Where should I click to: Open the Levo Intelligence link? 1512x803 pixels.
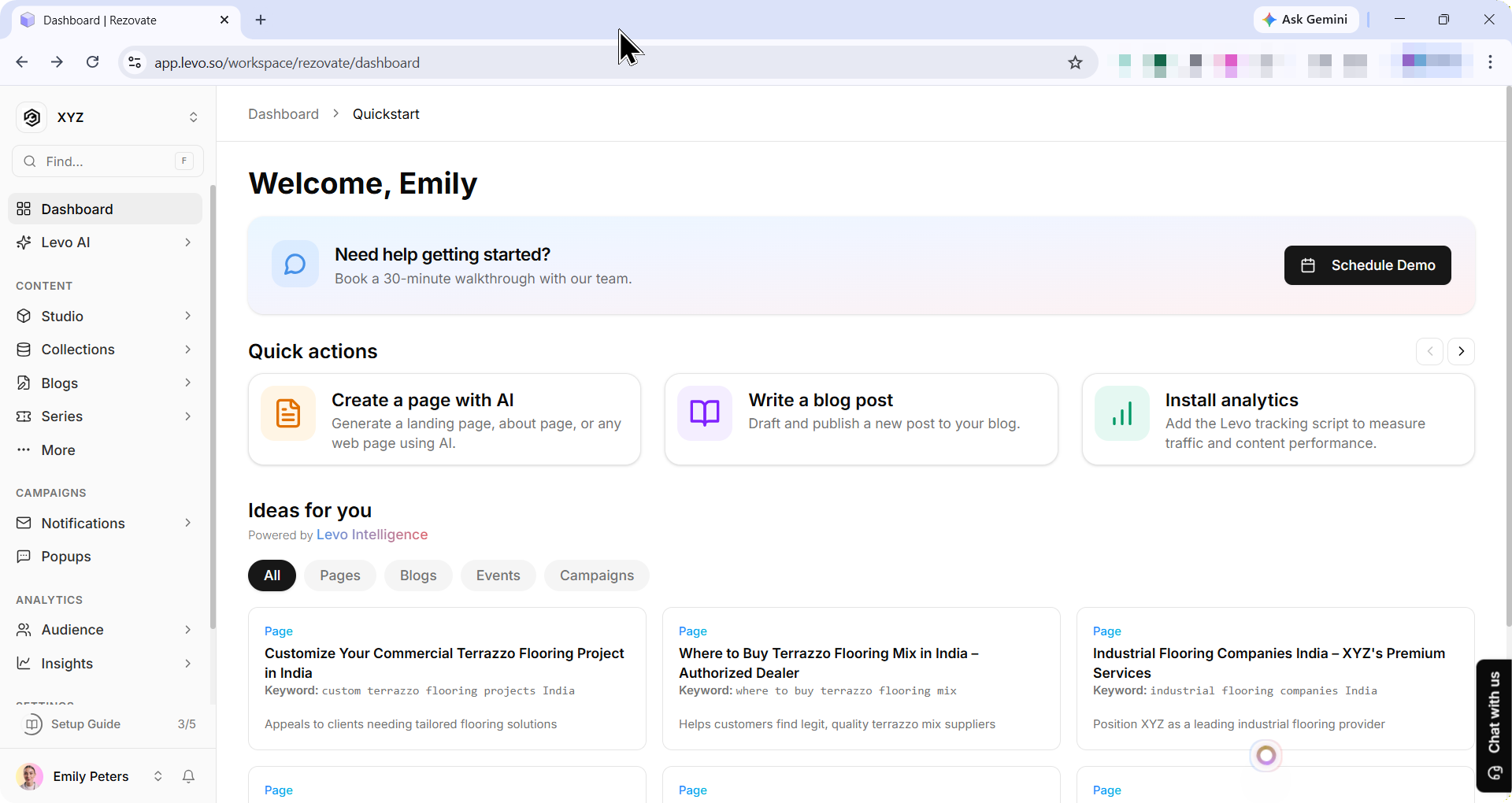tap(372, 535)
